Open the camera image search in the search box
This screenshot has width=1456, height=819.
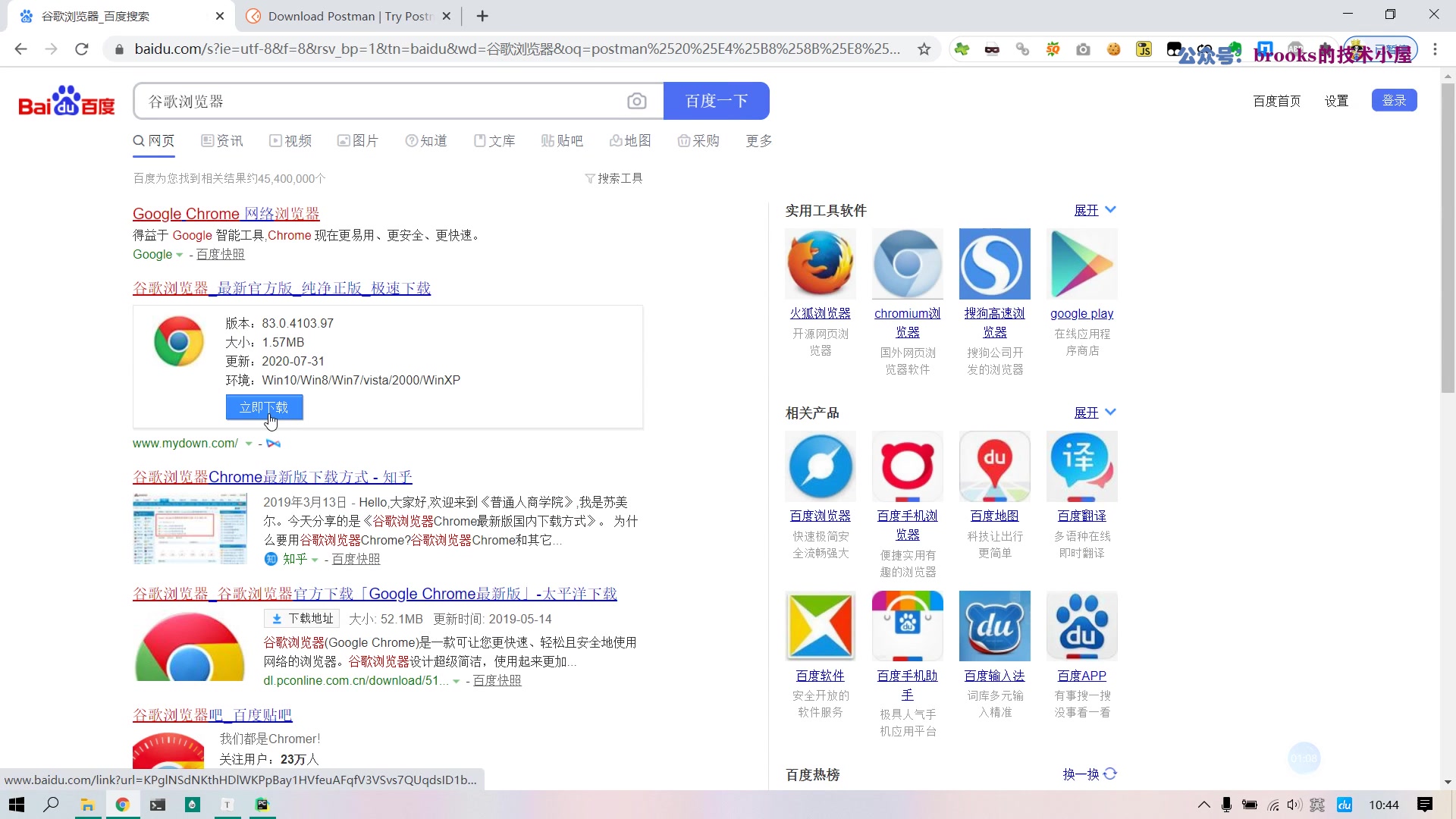[x=638, y=100]
